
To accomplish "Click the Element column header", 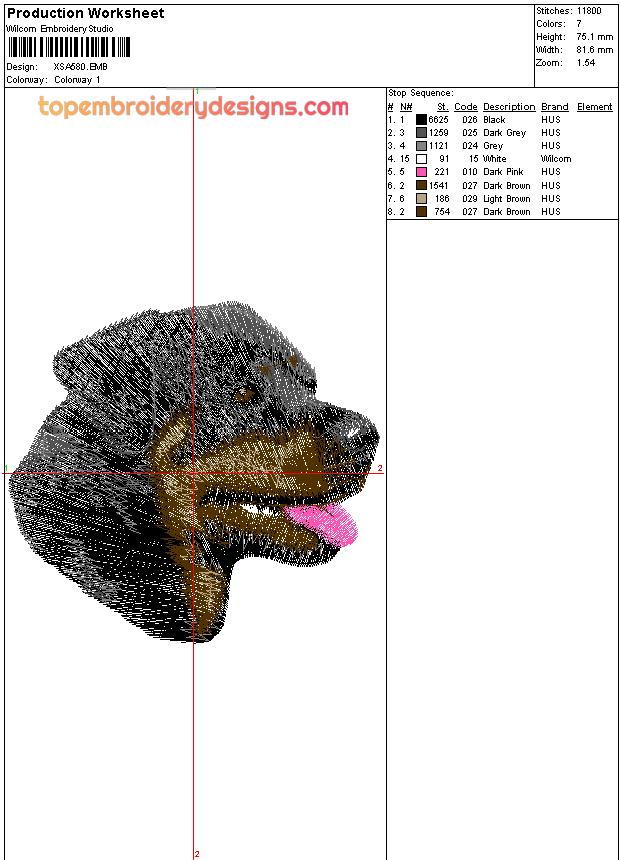I will coord(594,107).
